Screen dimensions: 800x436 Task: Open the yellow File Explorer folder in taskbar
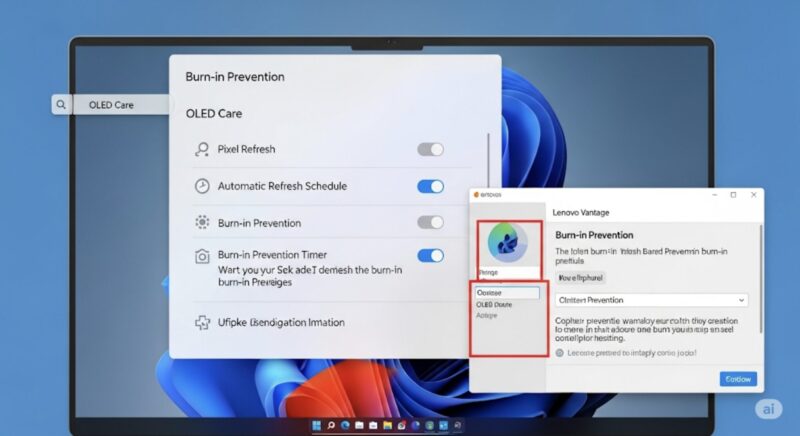pyautogui.click(x=388, y=425)
